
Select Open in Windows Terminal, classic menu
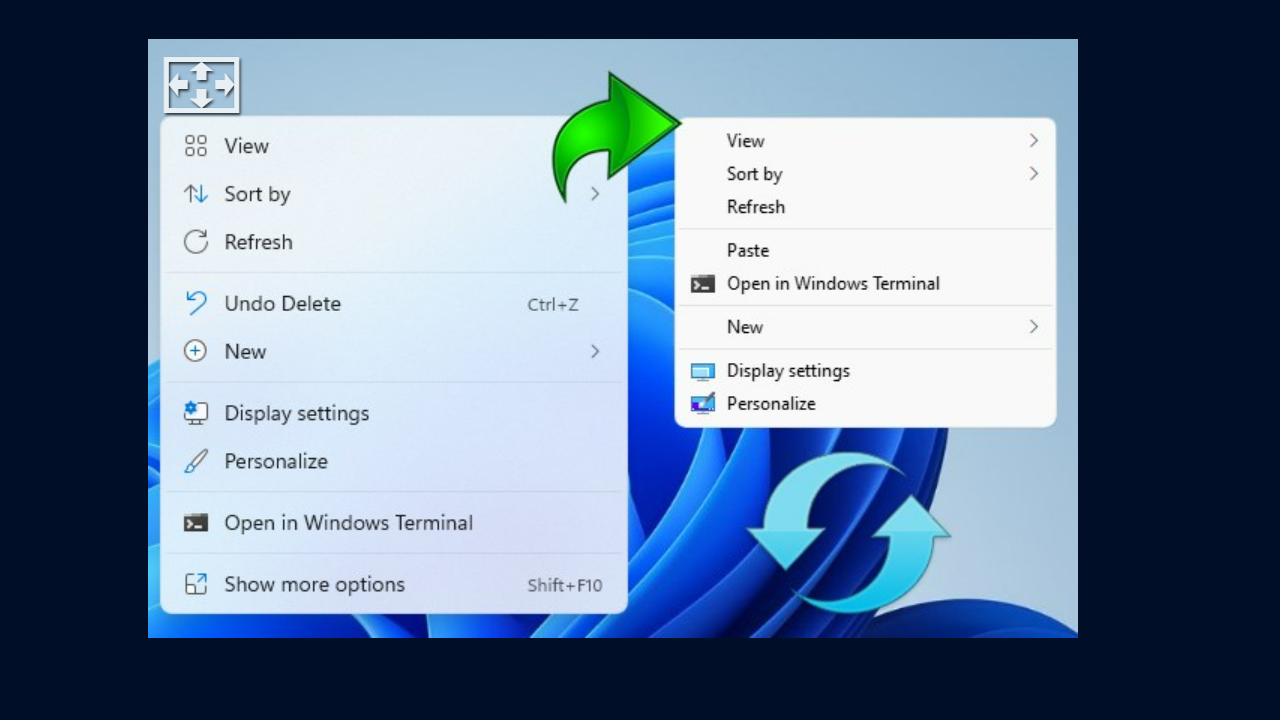point(866,284)
